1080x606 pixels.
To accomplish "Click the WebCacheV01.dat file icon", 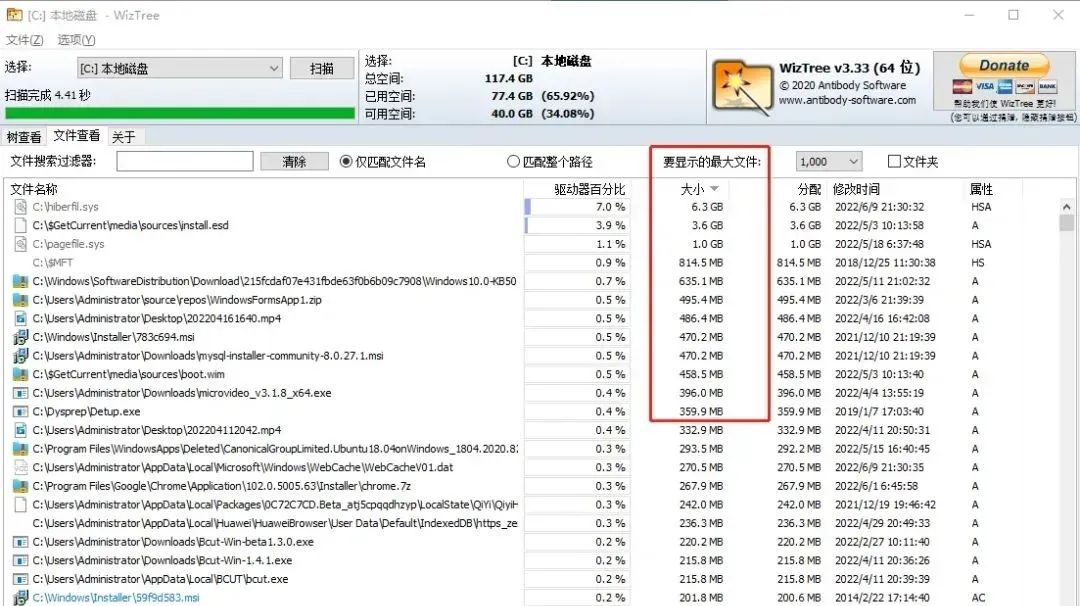I will click(21, 467).
